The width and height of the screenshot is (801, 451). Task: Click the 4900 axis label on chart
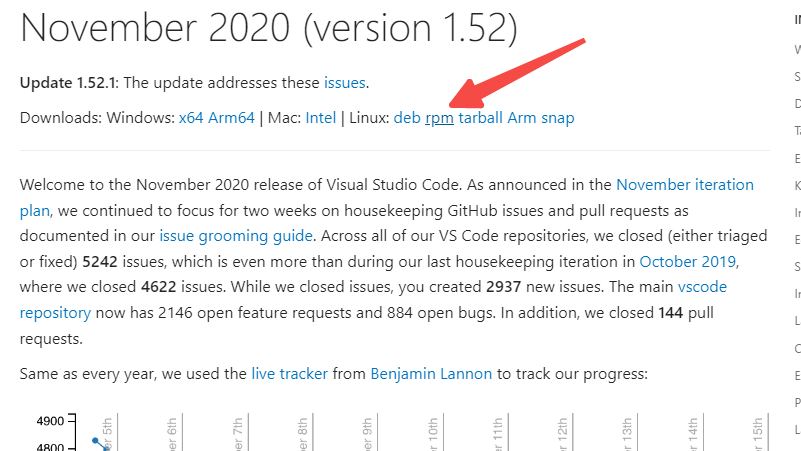point(50,421)
